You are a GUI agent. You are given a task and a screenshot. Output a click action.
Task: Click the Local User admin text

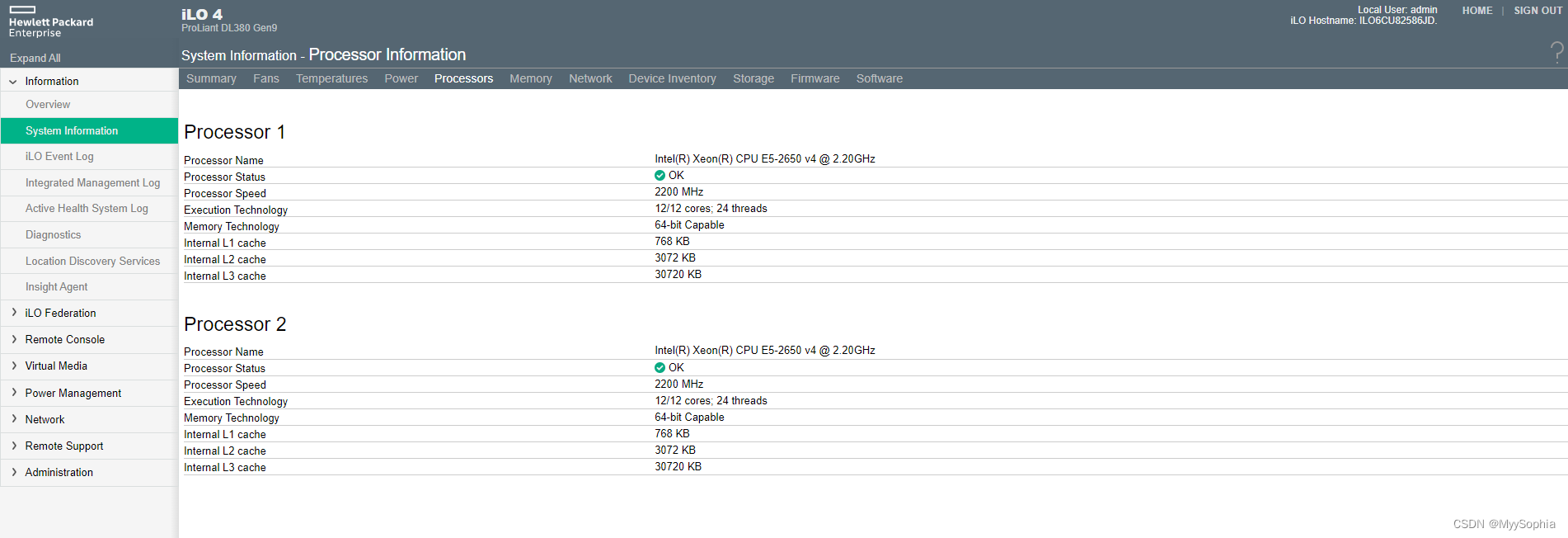pyautogui.click(x=1397, y=10)
